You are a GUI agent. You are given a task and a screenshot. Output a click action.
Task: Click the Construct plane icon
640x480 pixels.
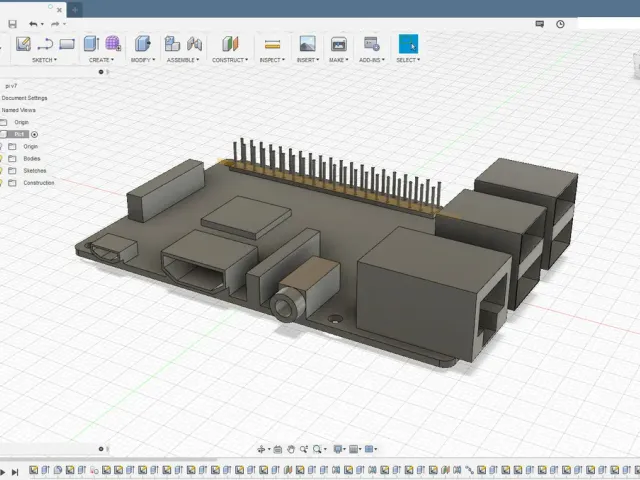coord(230,44)
